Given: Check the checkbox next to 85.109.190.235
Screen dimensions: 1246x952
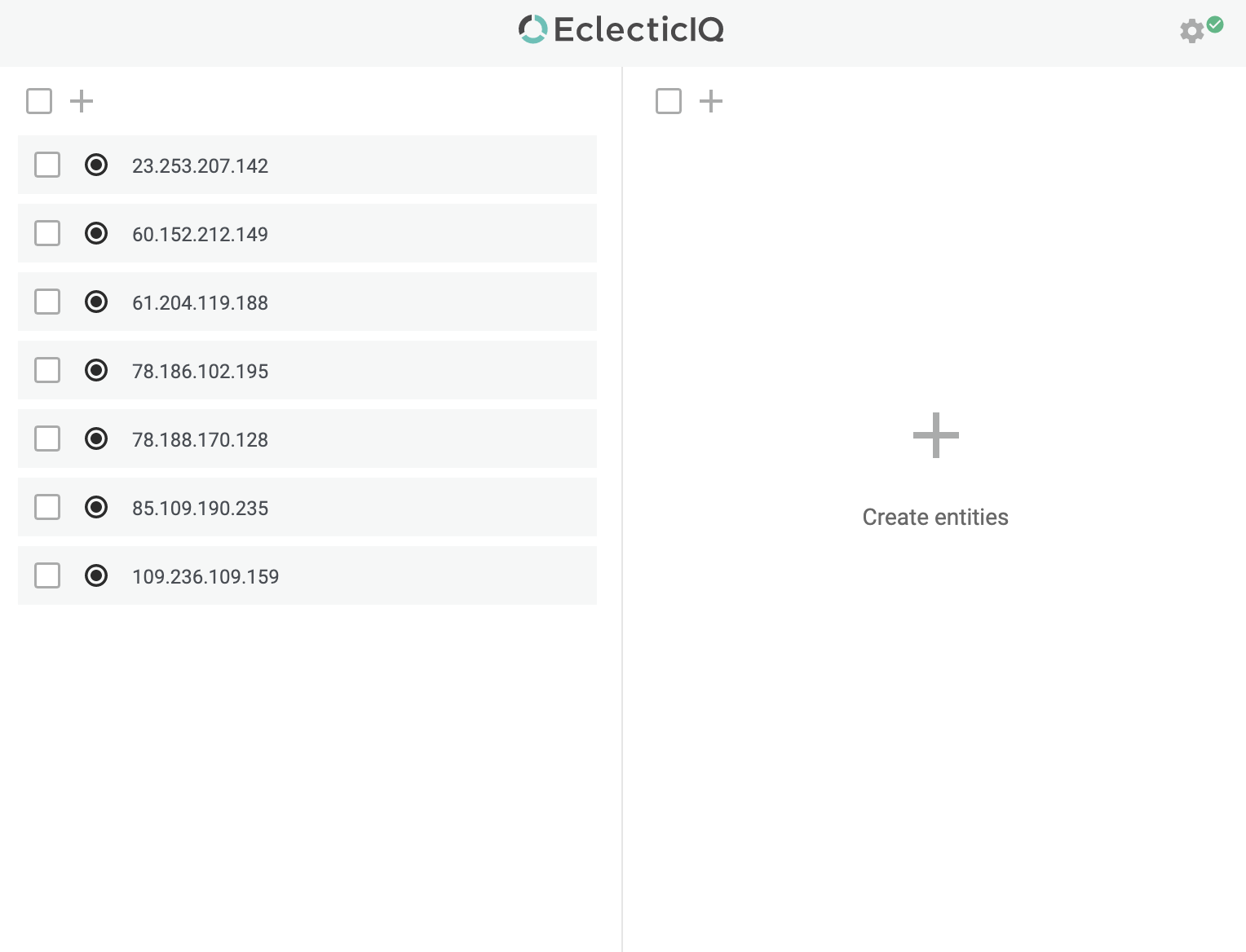Looking at the screenshot, I should (x=47, y=507).
